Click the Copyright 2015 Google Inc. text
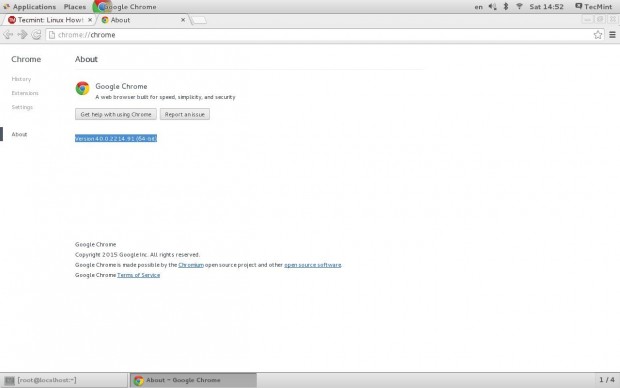 [x=137, y=255]
